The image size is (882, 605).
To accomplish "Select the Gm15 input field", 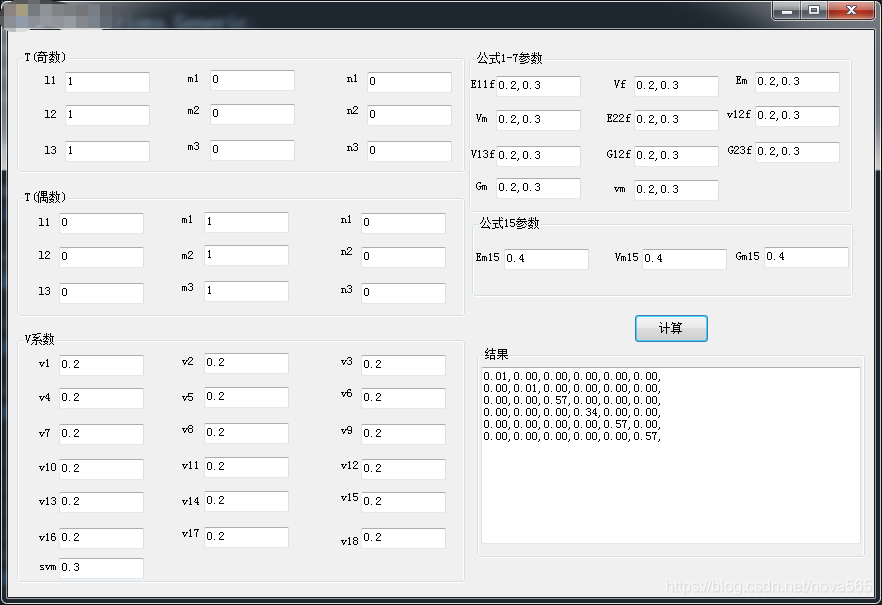I will 806,257.
